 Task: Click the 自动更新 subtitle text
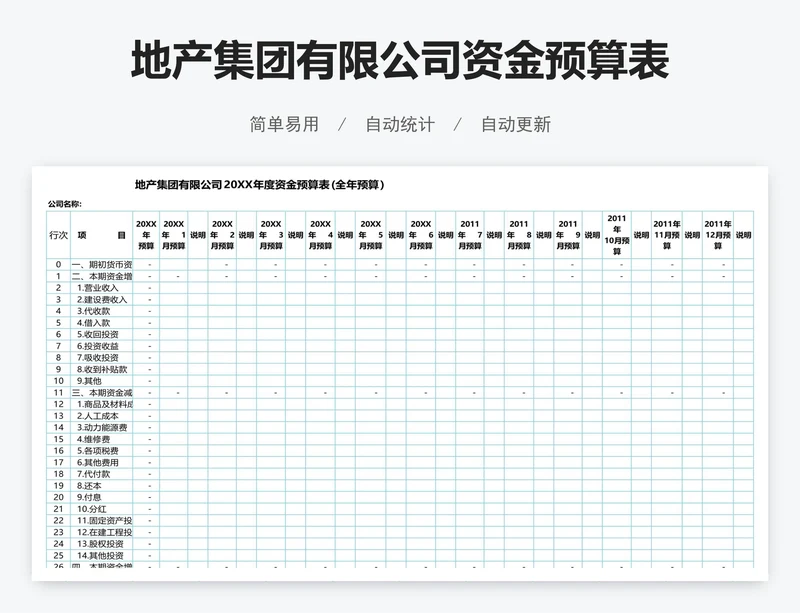point(516,124)
